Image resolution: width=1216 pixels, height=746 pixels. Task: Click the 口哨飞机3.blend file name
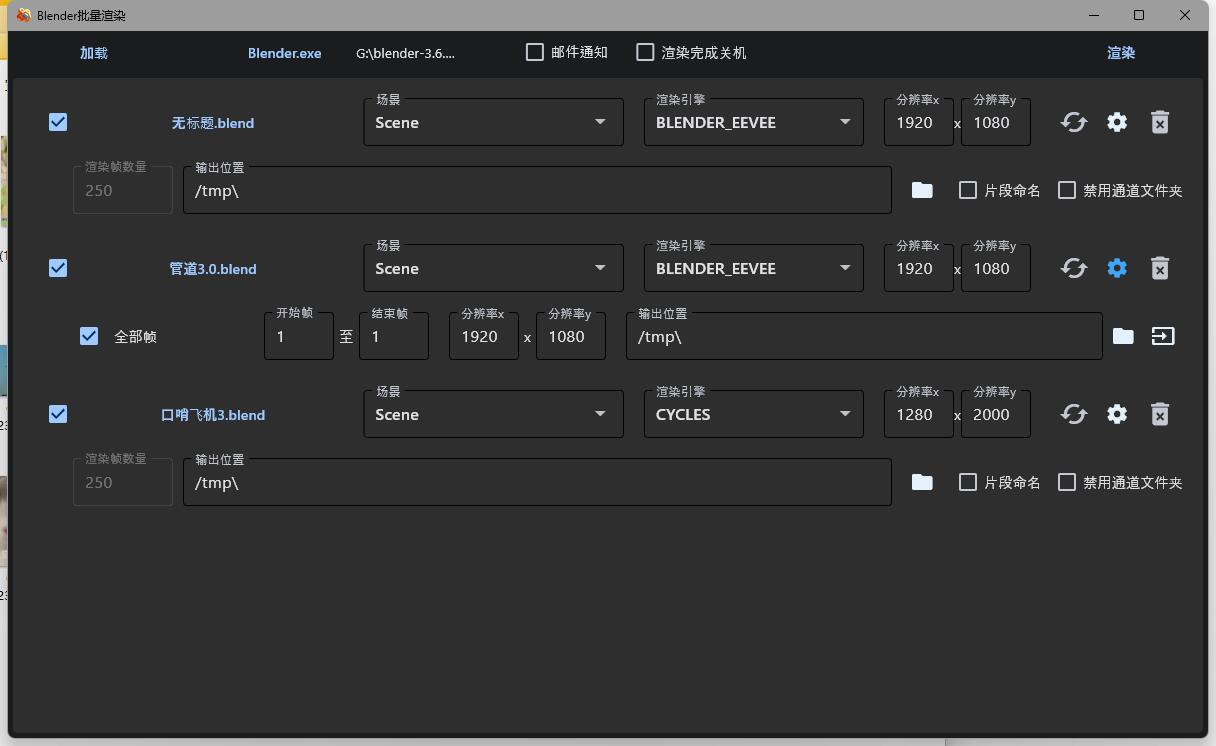[x=213, y=415]
